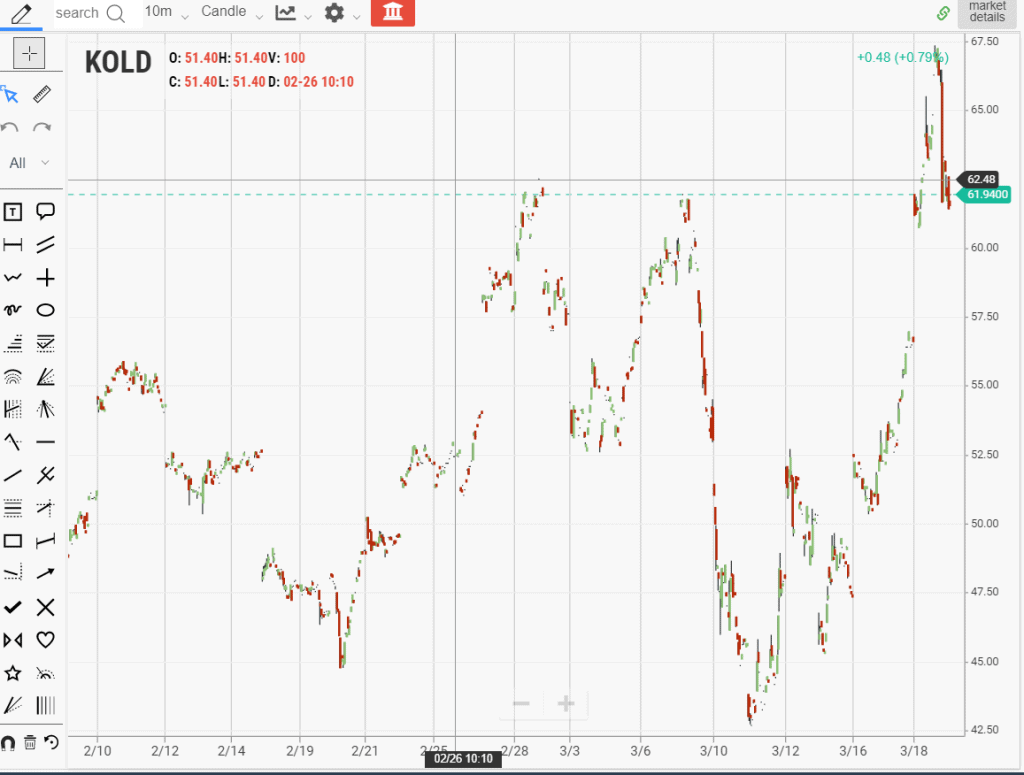The height and width of the screenshot is (775, 1024).
Task: Click the 61.9400 current price tag
Action: click(x=984, y=195)
